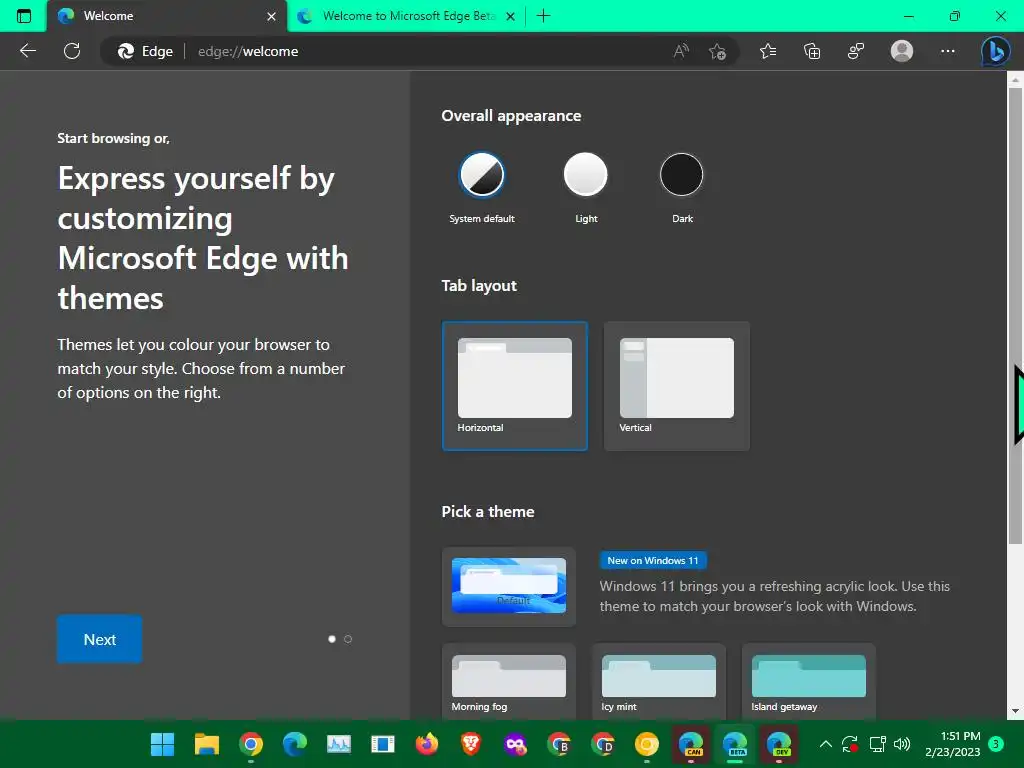Select System default appearance
1024x768 pixels.
tap(482, 175)
